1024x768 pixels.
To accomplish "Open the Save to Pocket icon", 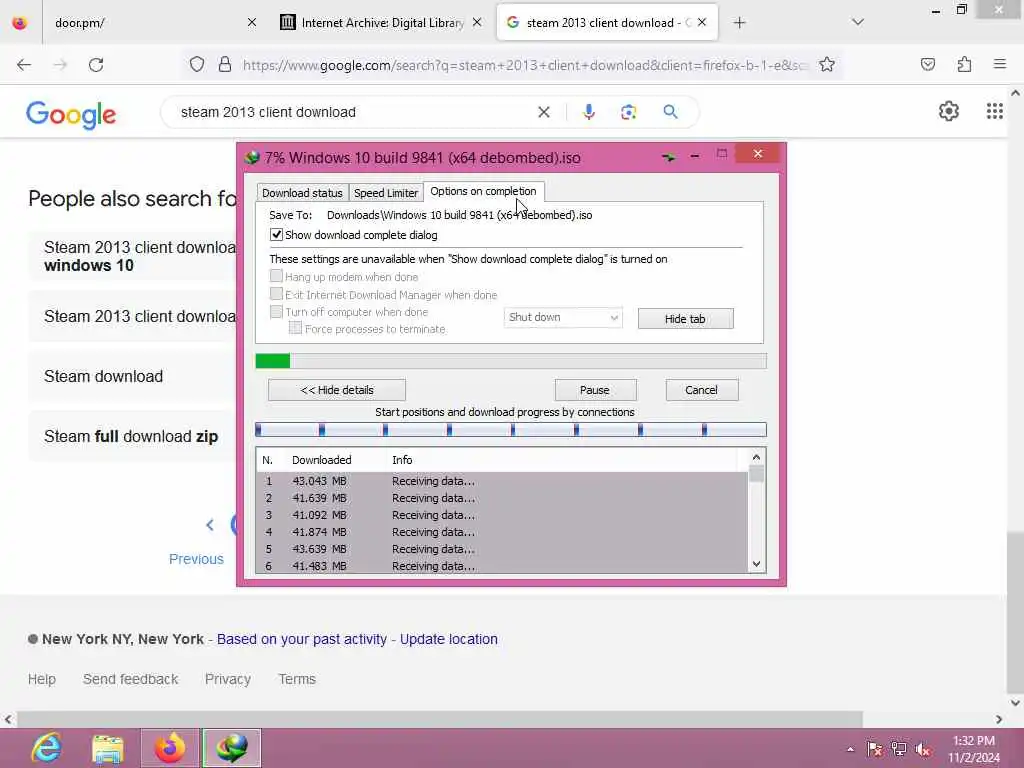I will (x=927, y=65).
